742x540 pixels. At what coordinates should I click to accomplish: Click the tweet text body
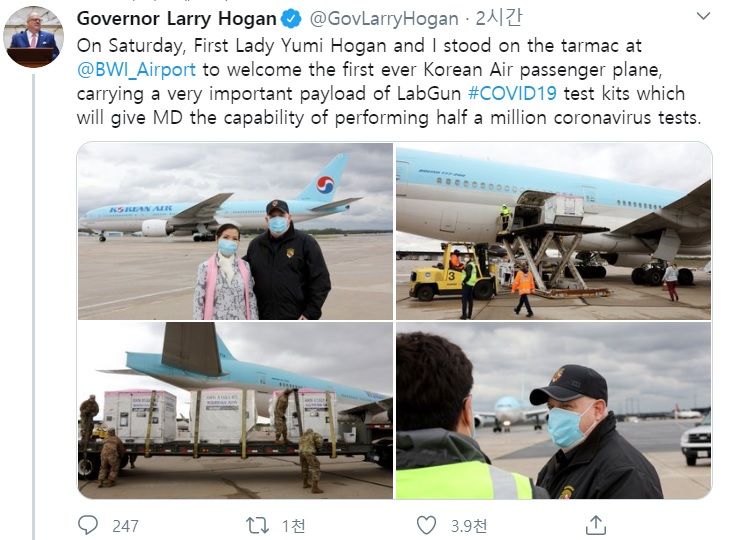(x=389, y=81)
